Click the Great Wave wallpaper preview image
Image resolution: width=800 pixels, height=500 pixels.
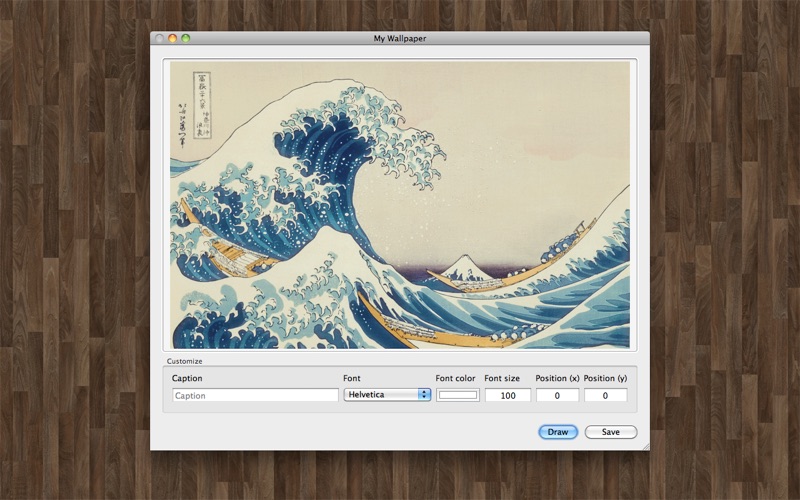[400, 205]
